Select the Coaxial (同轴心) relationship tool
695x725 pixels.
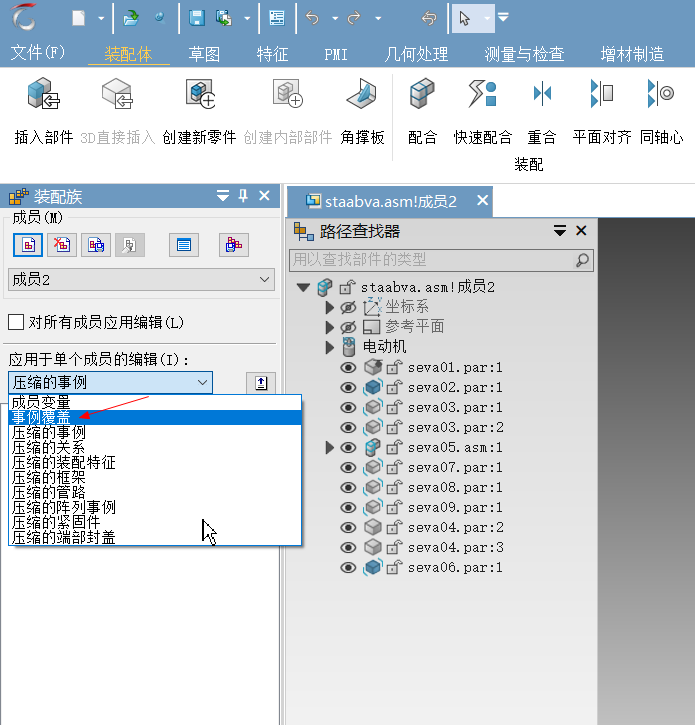point(661,96)
